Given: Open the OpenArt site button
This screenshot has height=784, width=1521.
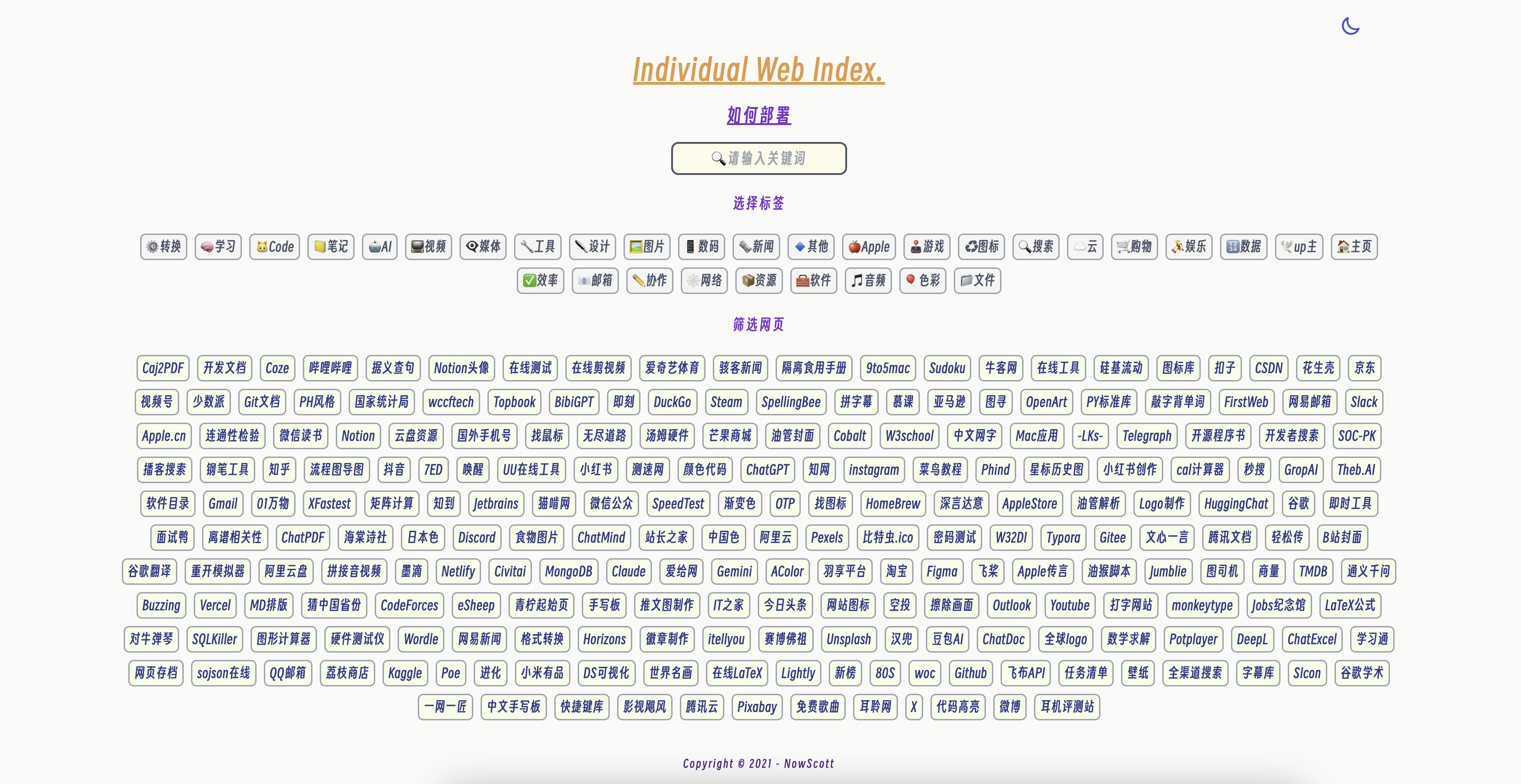Looking at the screenshot, I should (x=1046, y=402).
